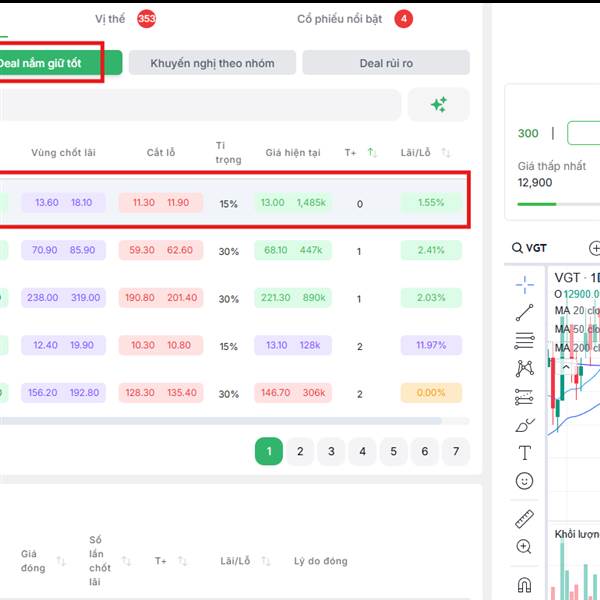Screen dimensions: 600x600
Task: Go to page 3 of deals
Action: pyautogui.click(x=331, y=451)
